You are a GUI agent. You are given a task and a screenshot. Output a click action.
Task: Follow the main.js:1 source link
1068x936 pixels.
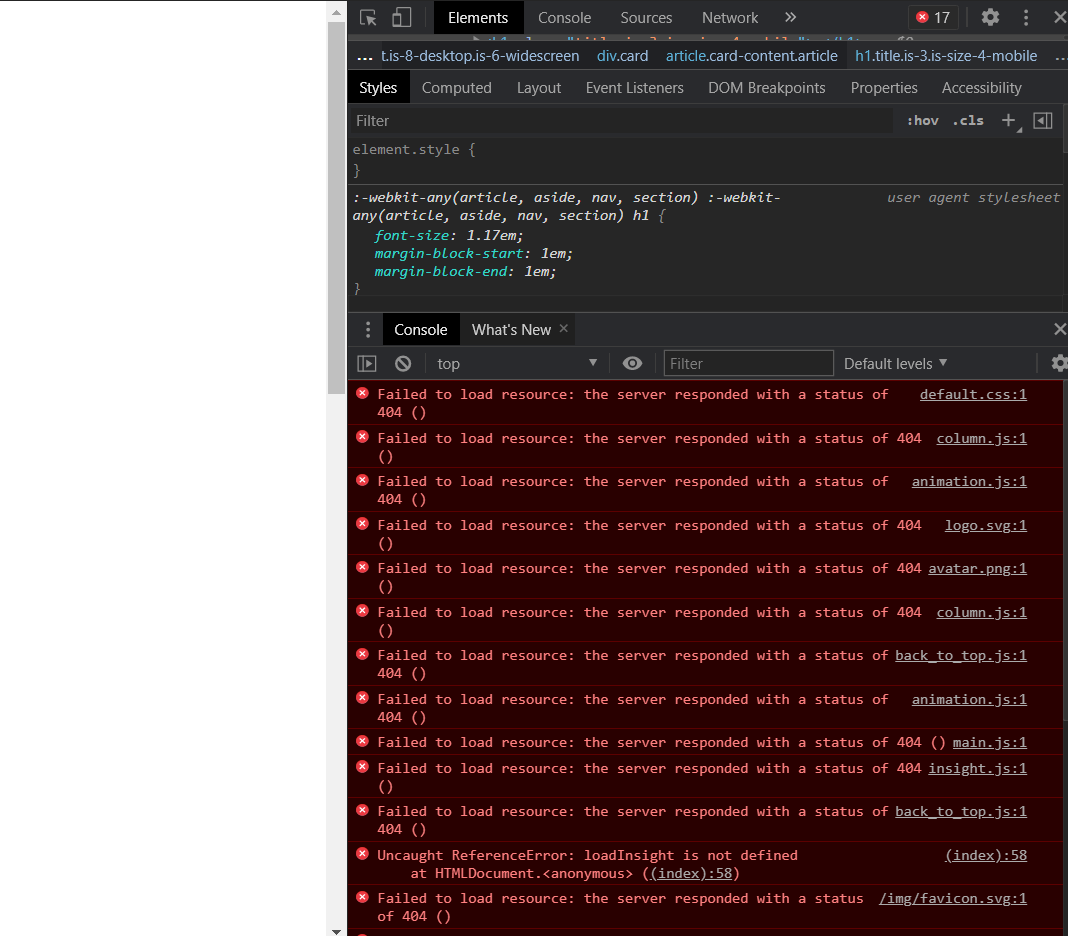tap(989, 742)
